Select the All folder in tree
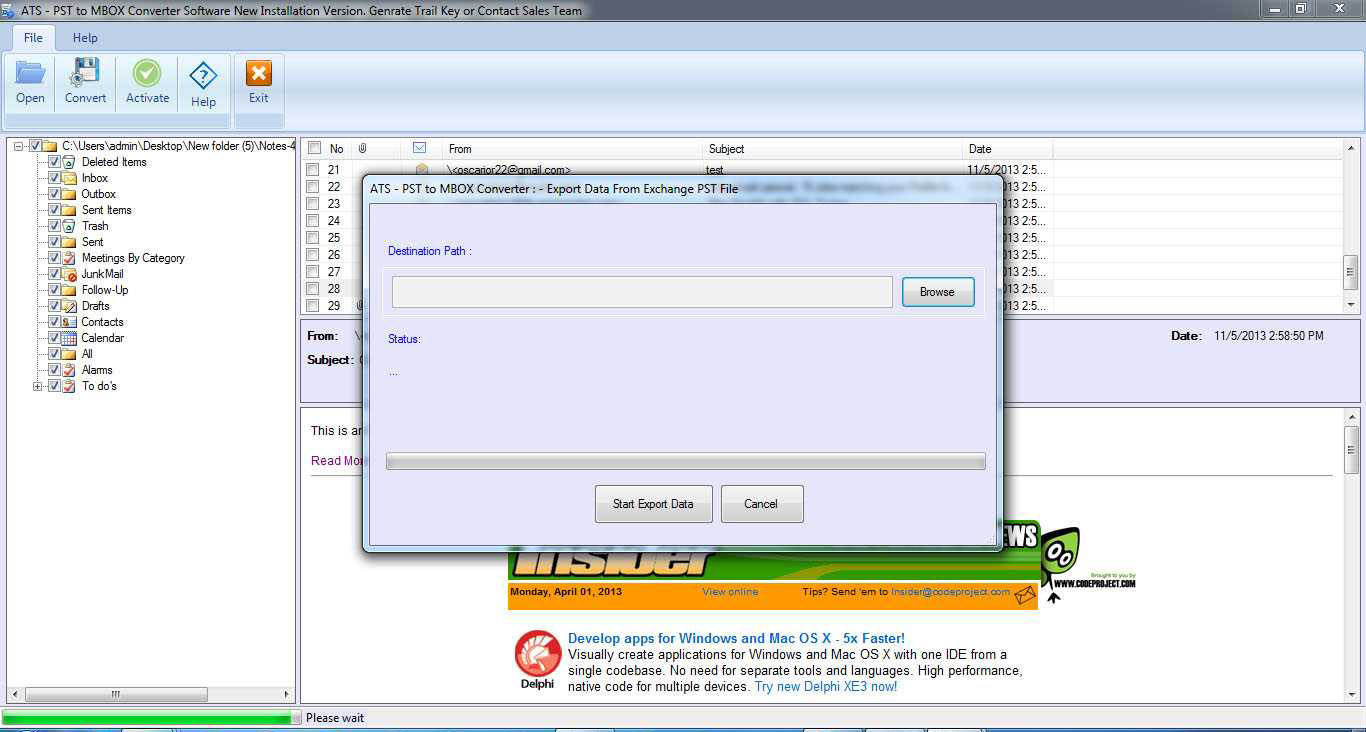The height and width of the screenshot is (732, 1366). tap(87, 354)
